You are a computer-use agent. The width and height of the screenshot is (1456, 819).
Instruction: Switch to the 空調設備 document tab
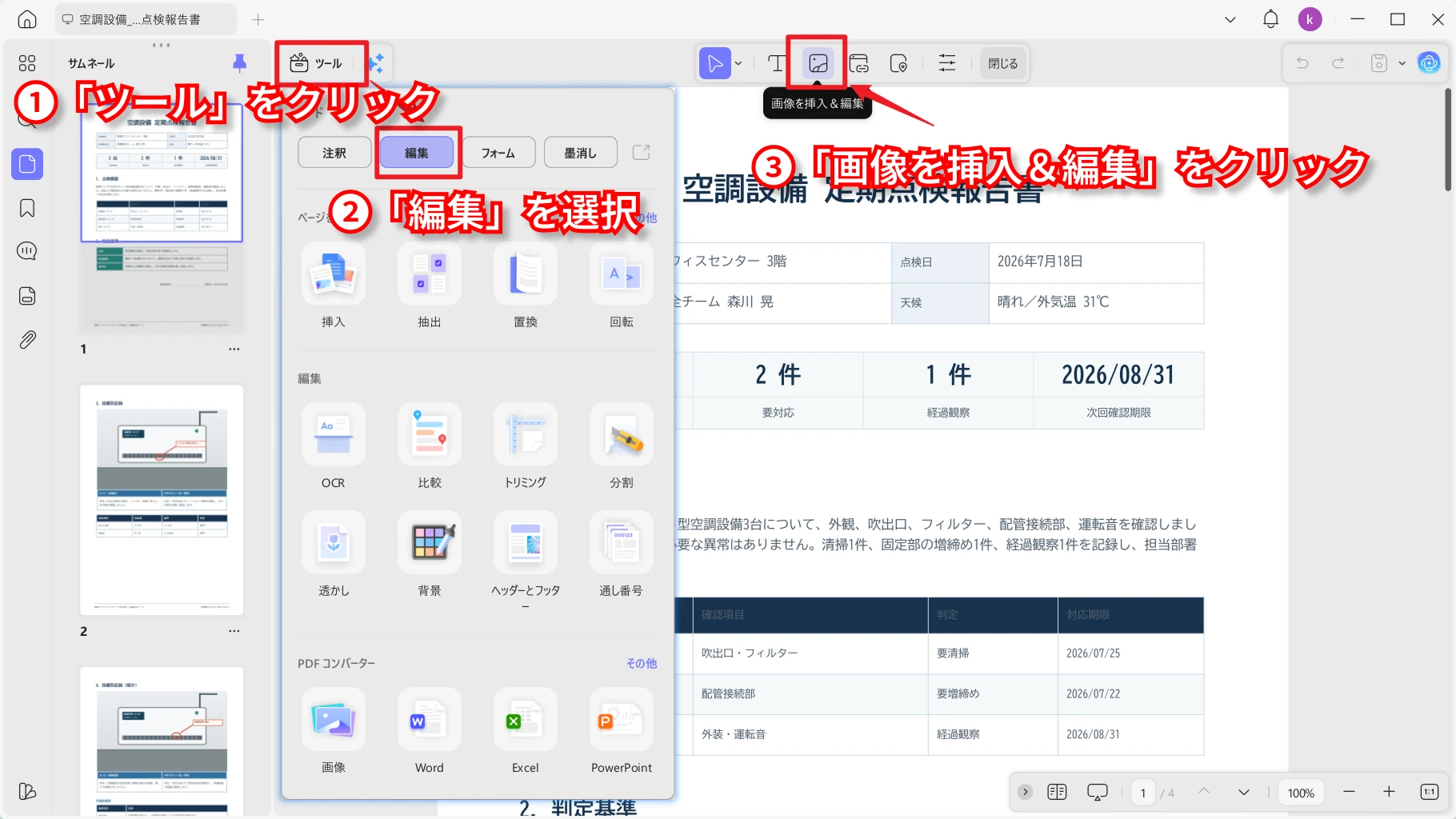(146, 19)
